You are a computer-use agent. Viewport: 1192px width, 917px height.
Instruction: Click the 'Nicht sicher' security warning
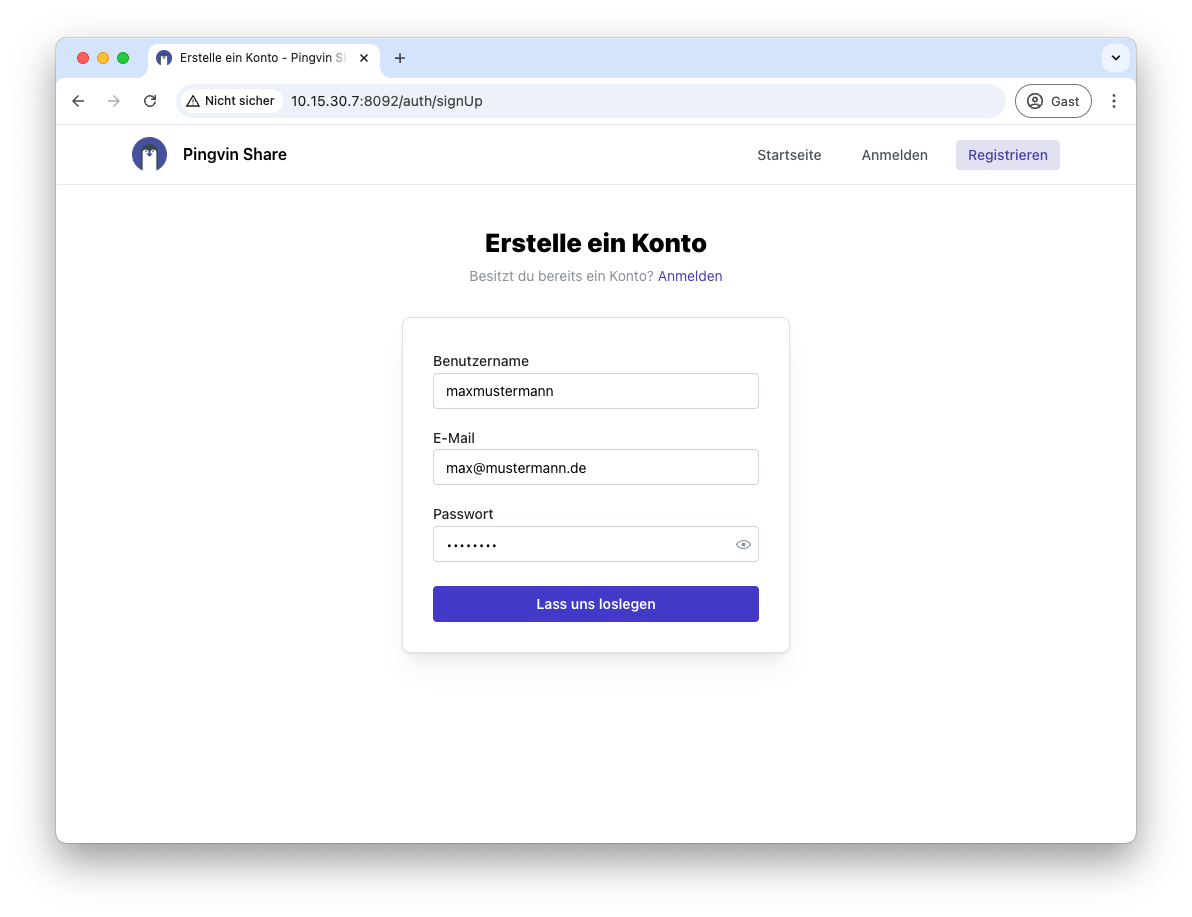(230, 101)
